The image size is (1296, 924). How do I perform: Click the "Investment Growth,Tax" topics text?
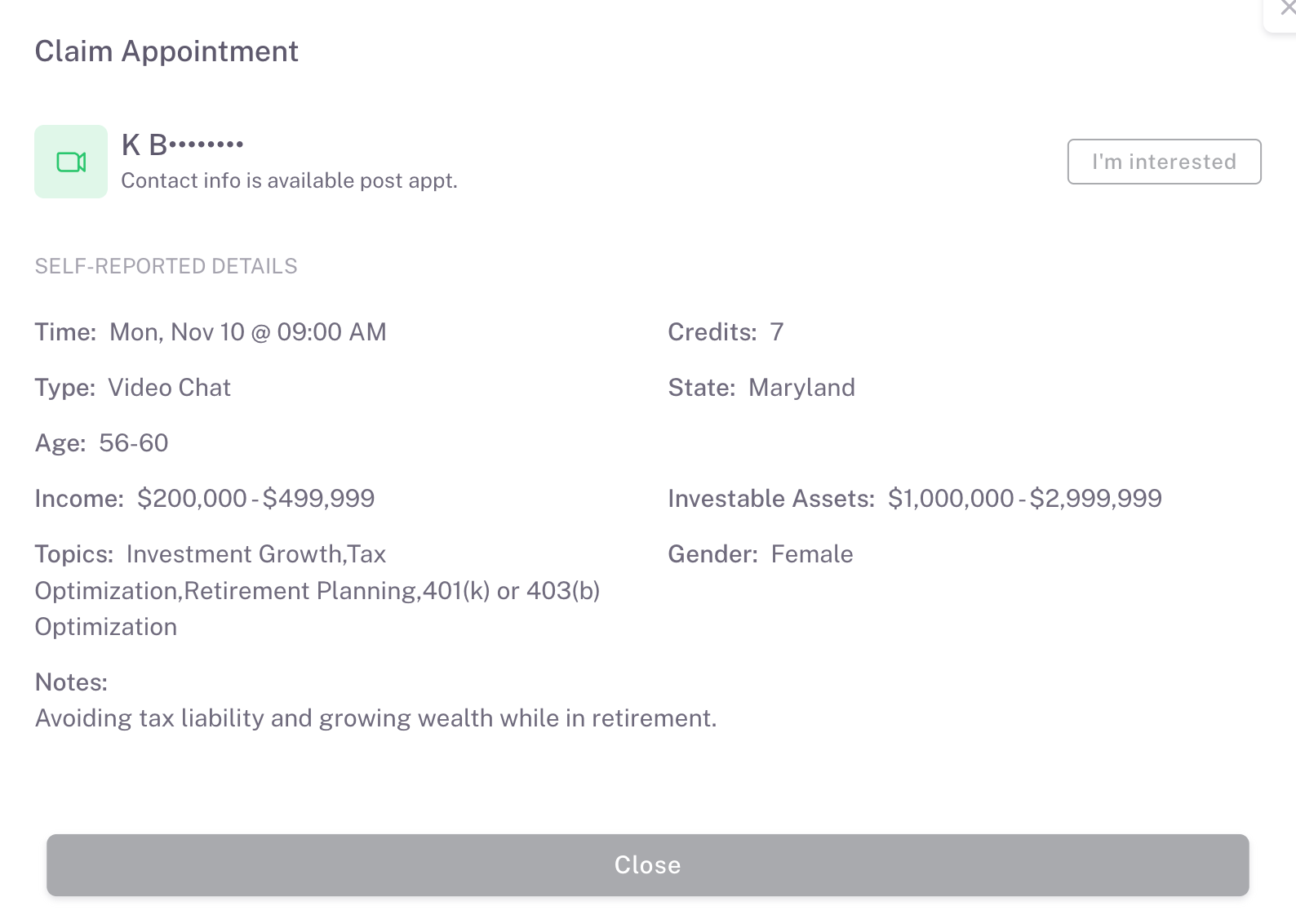pyautogui.click(x=255, y=554)
